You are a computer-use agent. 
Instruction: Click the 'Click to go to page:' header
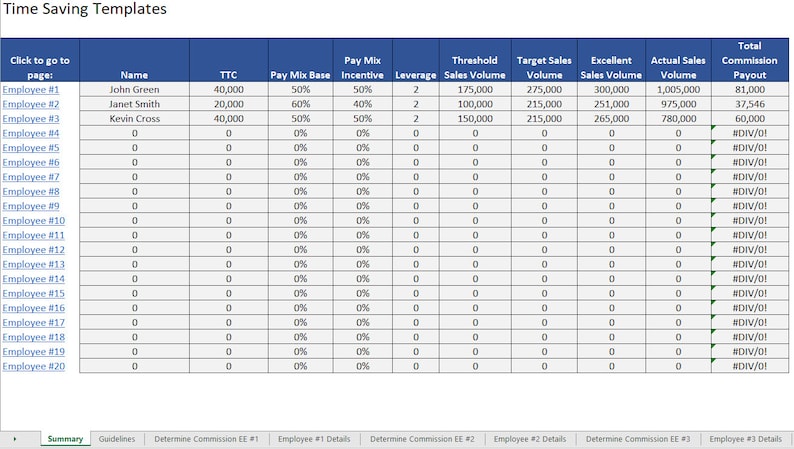click(x=40, y=60)
